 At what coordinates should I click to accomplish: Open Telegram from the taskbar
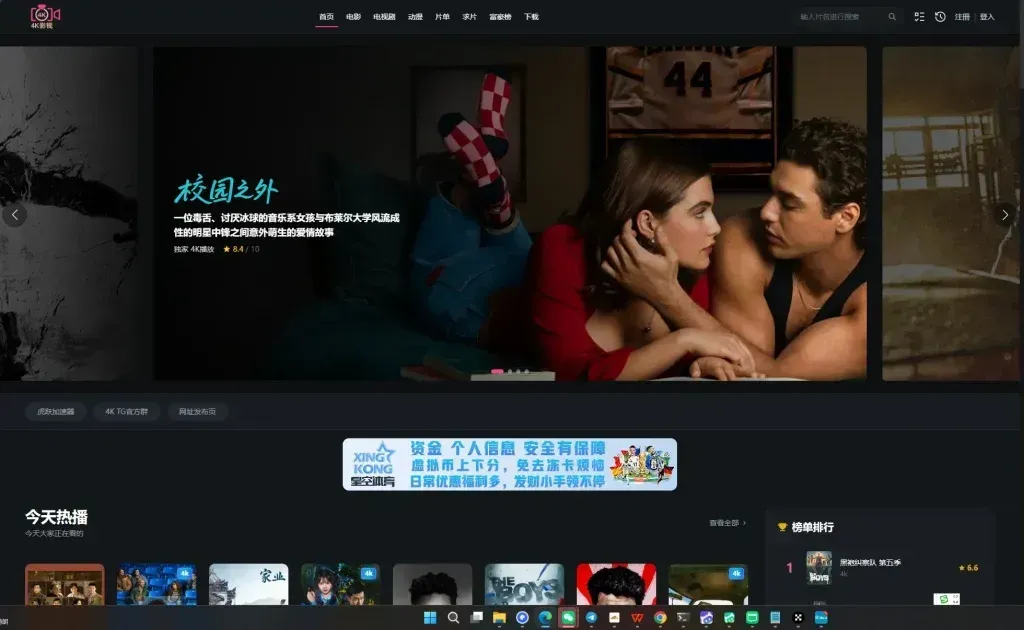coord(591,618)
